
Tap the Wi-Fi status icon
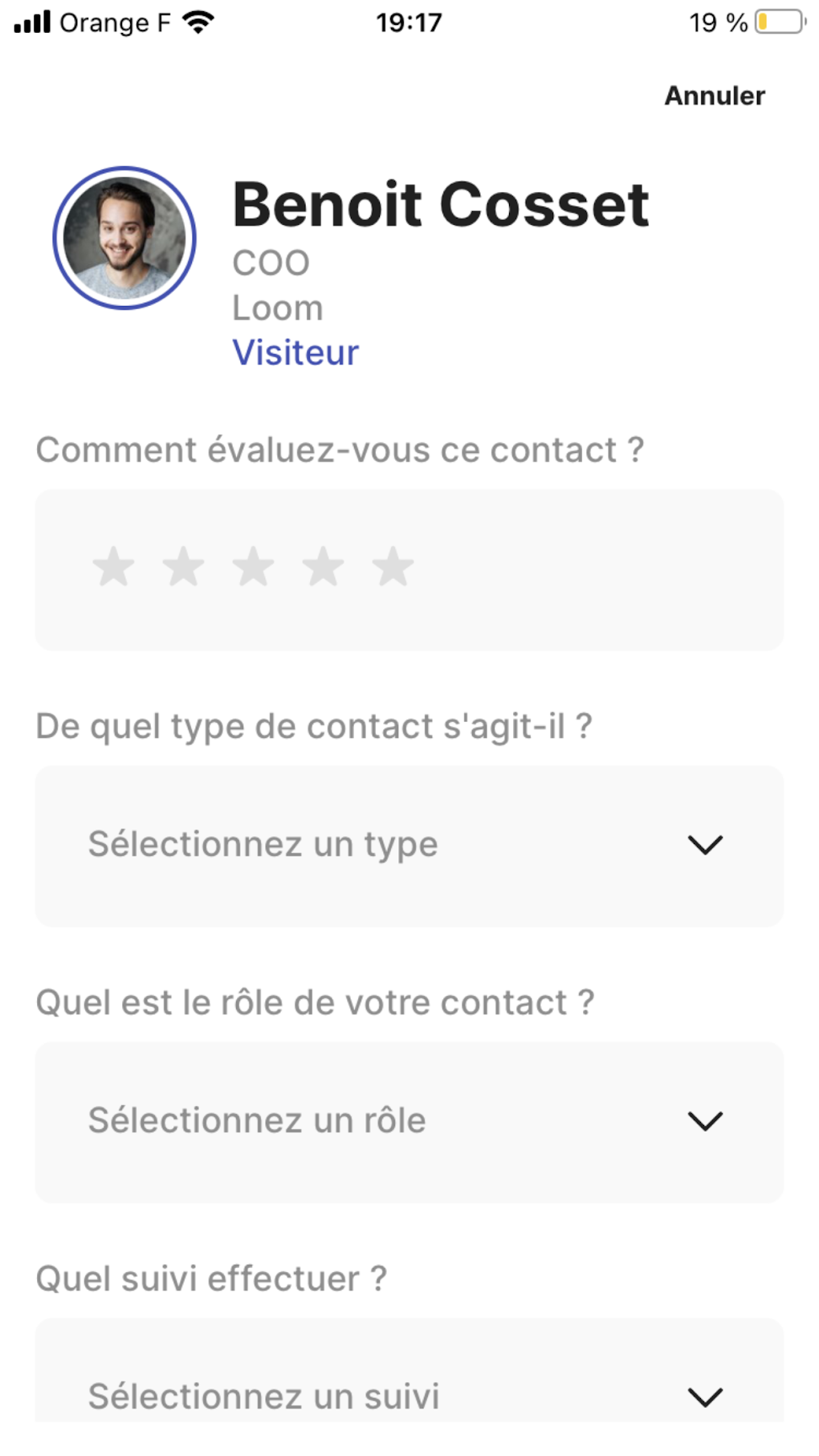tap(198, 22)
